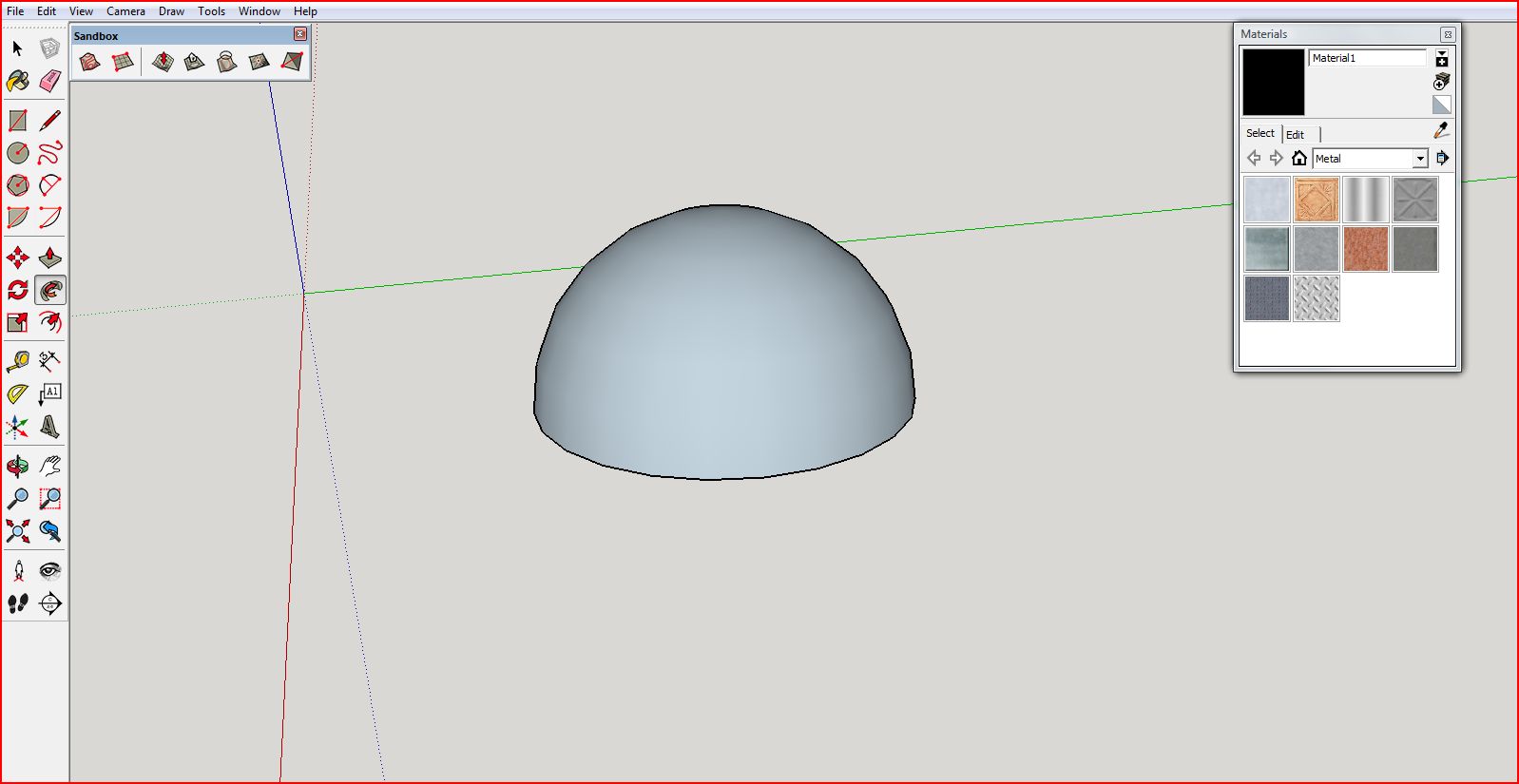Choose the Section Plane tool
This screenshot has width=1519, height=784.
point(49,602)
